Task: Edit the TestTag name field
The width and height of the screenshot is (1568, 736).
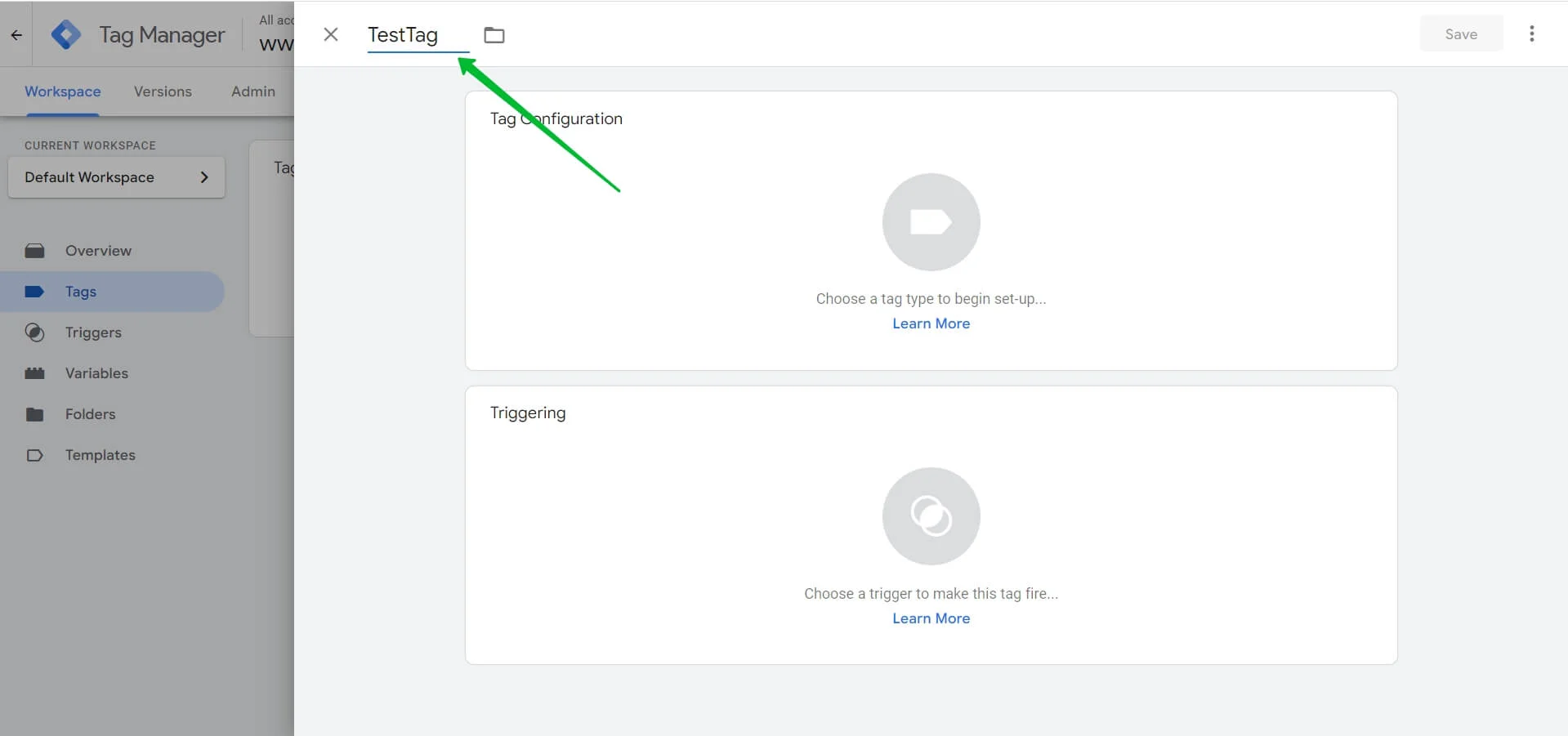Action: point(418,35)
